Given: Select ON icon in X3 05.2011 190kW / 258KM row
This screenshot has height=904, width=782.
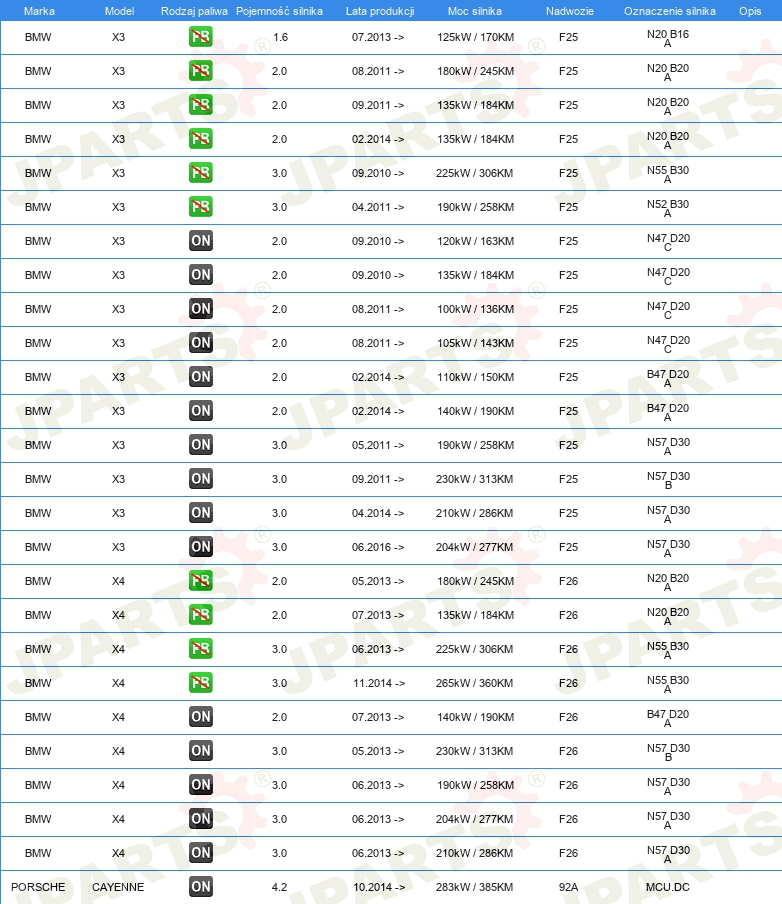Looking at the screenshot, I should click(x=201, y=445).
